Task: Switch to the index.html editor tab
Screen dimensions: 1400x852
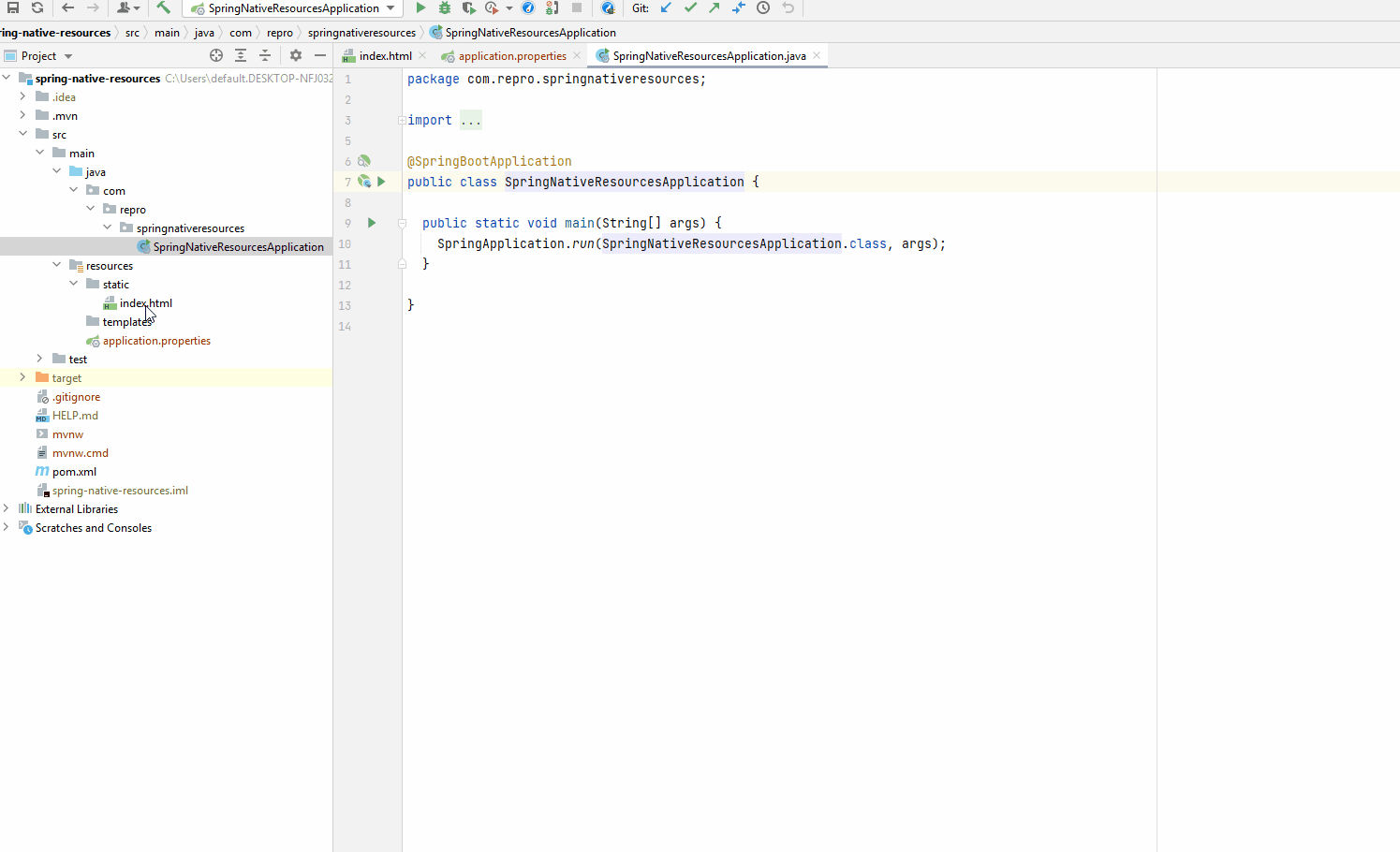Action: point(385,56)
